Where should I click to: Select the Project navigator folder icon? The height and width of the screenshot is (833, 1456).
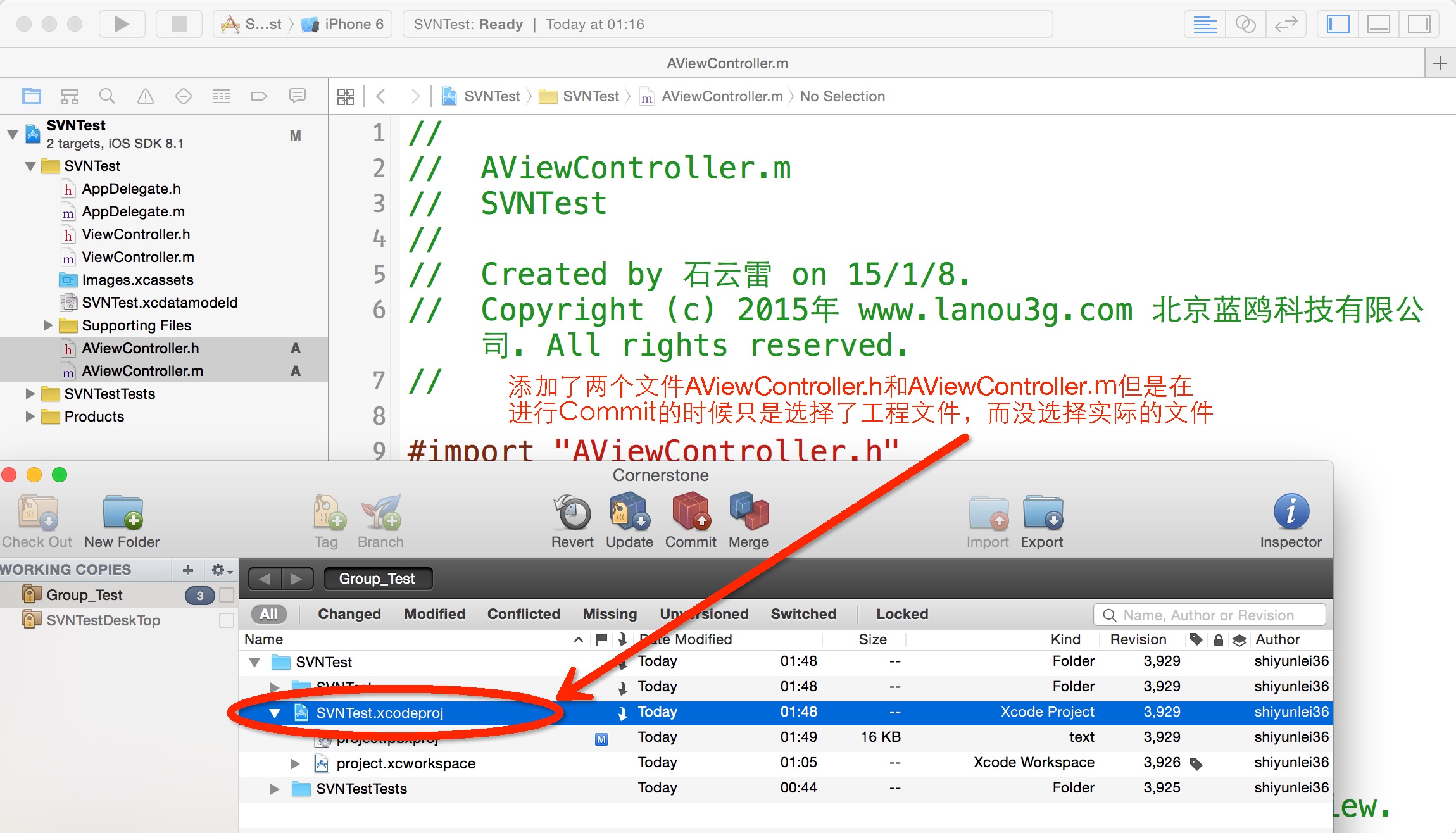tap(32, 96)
